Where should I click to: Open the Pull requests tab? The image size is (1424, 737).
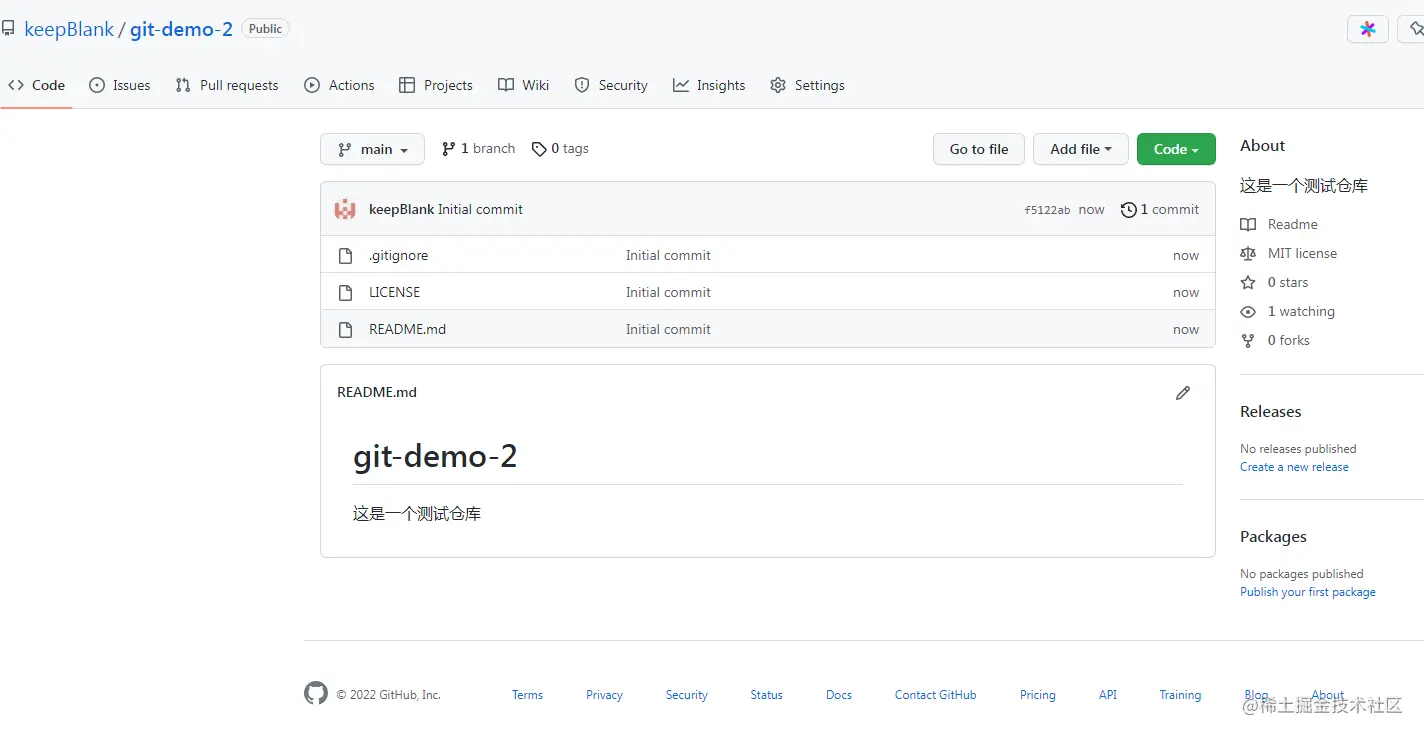[227, 85]
